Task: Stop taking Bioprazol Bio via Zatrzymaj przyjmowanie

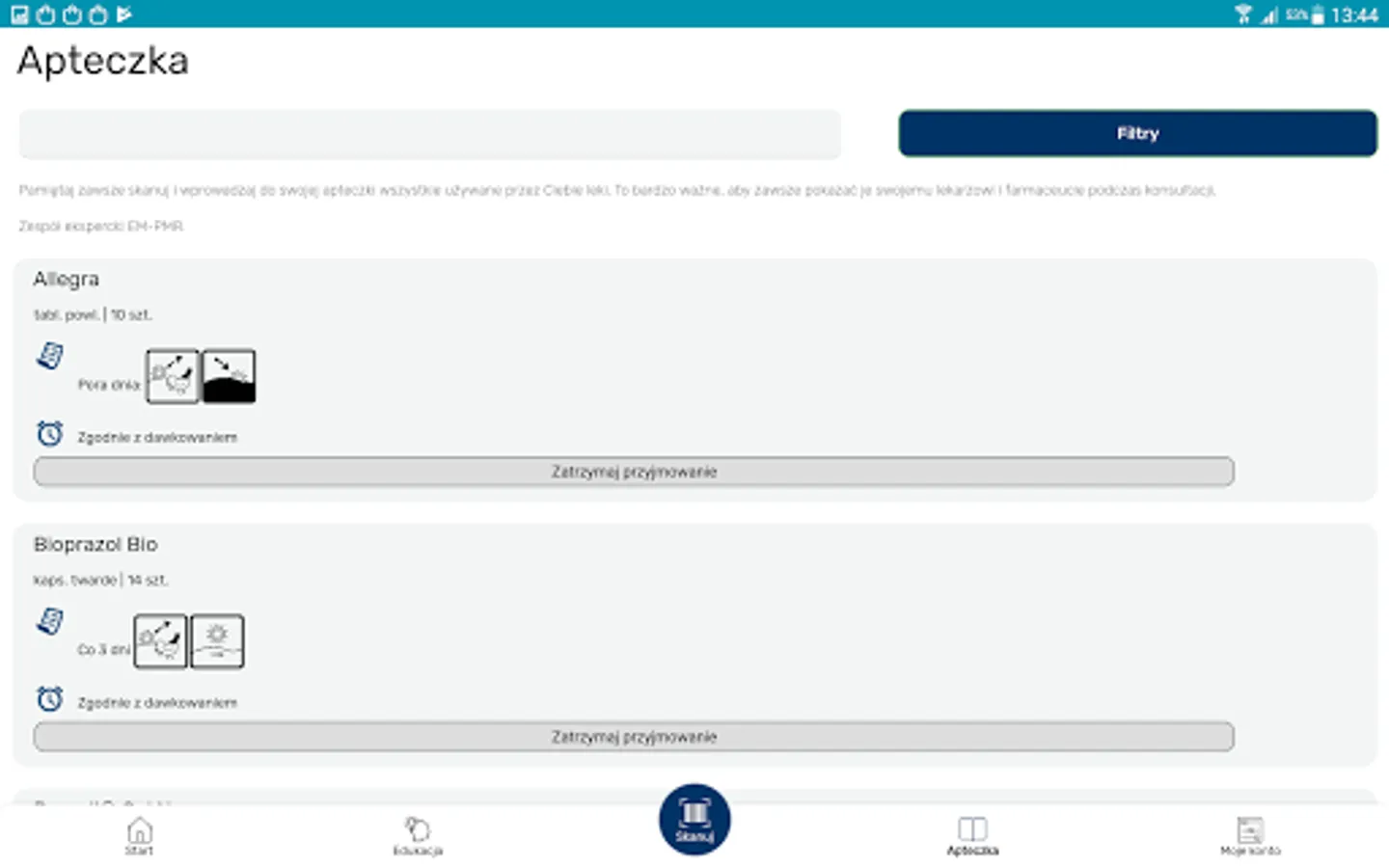Action: (x=634, y=737)
